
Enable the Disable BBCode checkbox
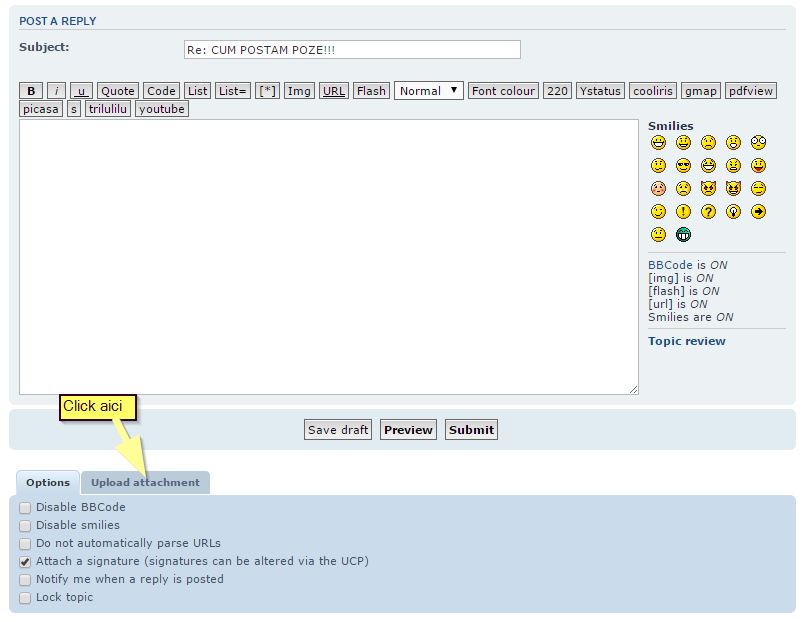pyautogui.click(x=25, y=508)
